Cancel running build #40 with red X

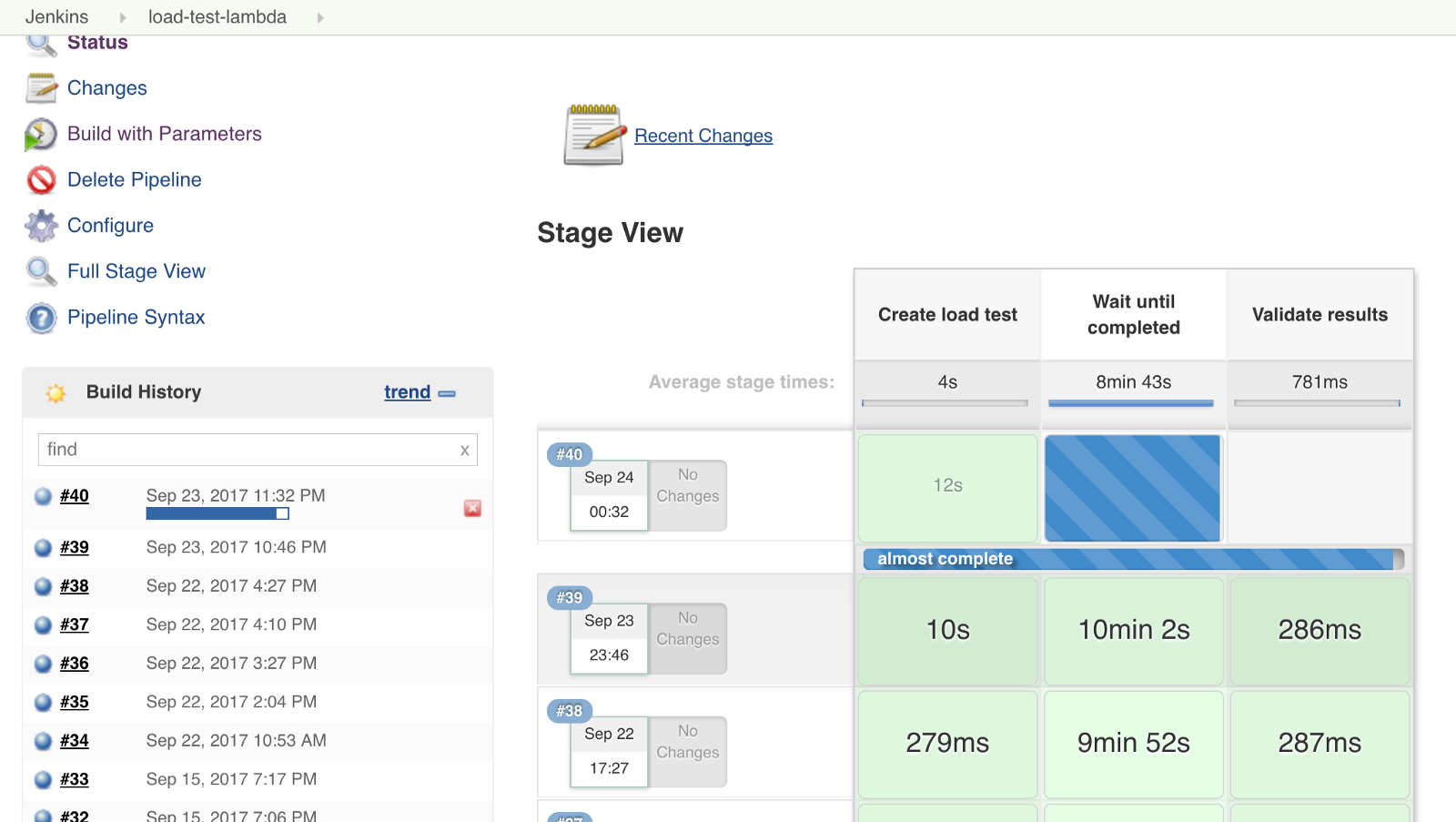[x=472, y=508]
